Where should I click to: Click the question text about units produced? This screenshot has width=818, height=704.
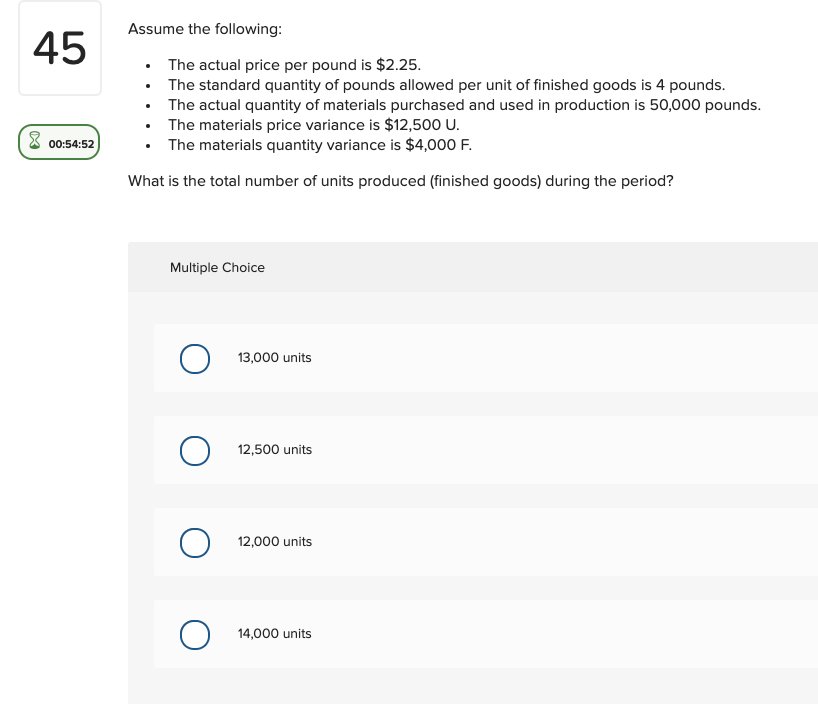click(400, 181)
